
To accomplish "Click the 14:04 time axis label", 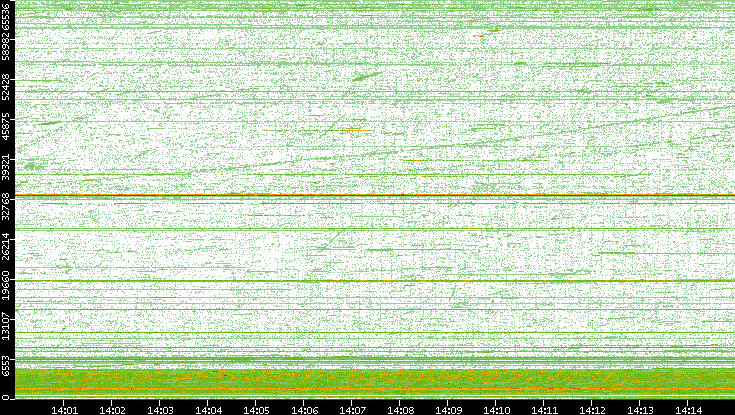I will click(208, 410).
